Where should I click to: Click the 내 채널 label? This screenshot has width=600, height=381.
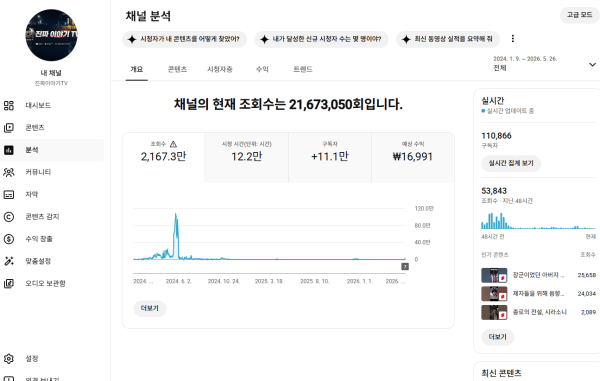pos(51,73)
